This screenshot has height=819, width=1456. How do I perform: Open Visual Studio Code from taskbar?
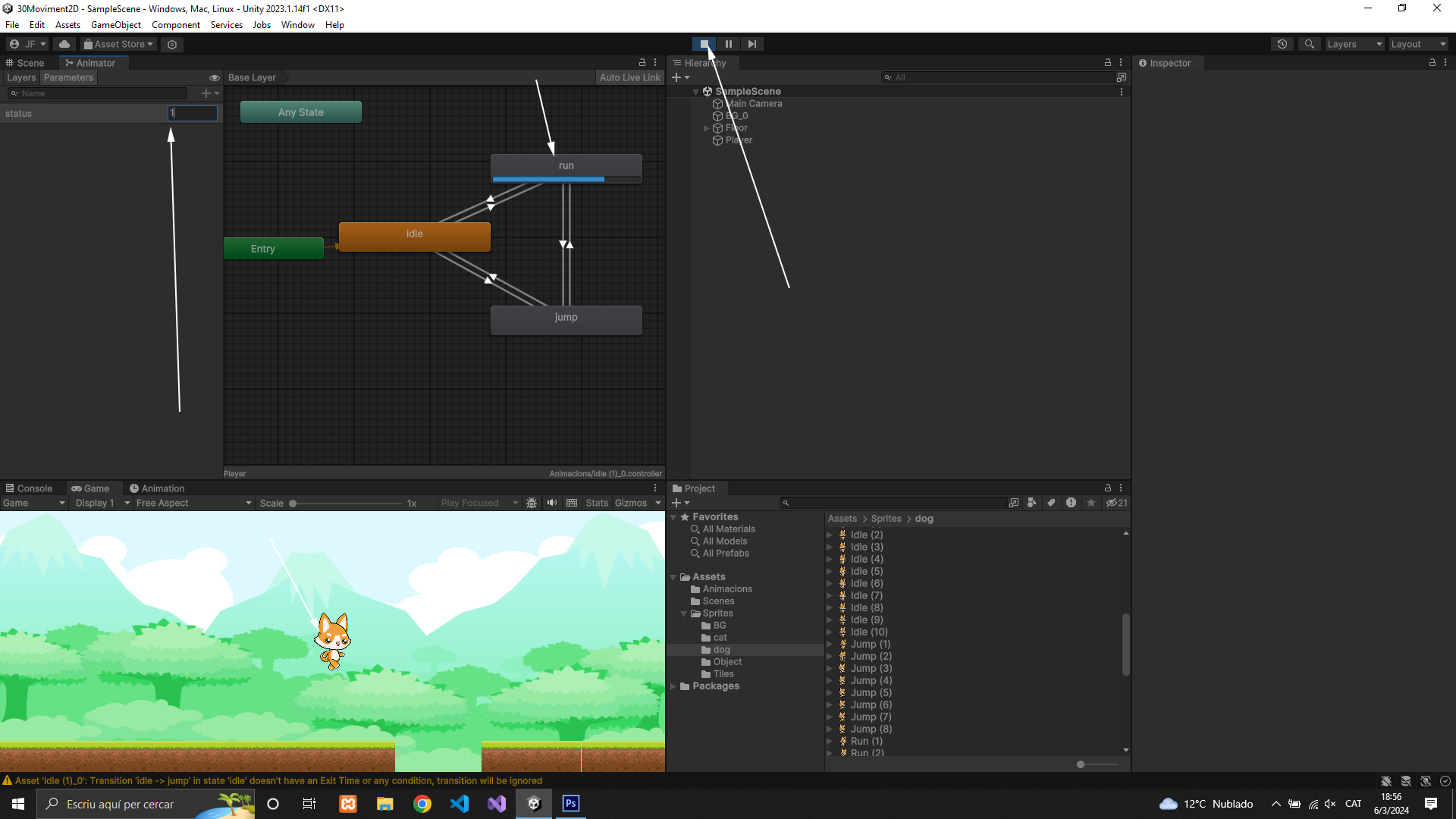(459, 804)
